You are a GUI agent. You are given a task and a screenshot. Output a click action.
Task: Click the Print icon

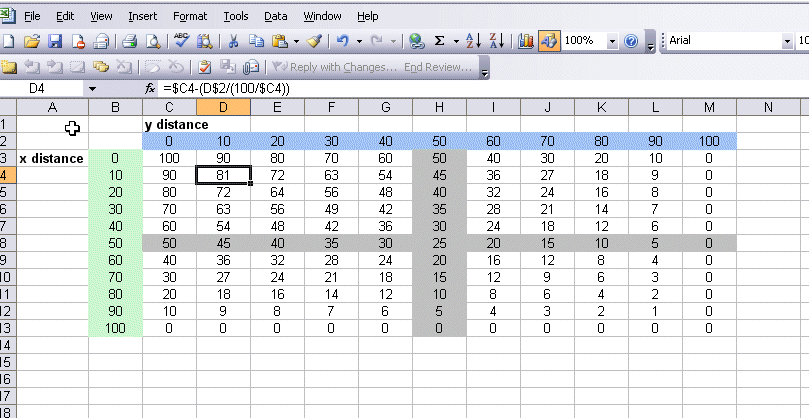click(x=129, y=41)
